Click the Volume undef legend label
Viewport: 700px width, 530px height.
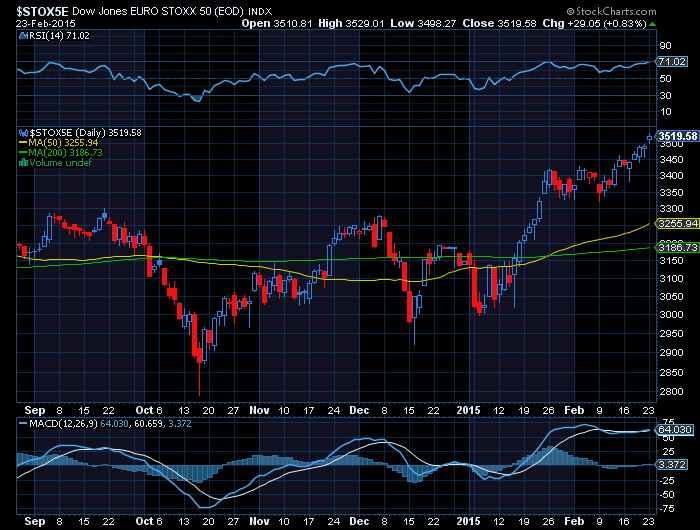[61, 163]
